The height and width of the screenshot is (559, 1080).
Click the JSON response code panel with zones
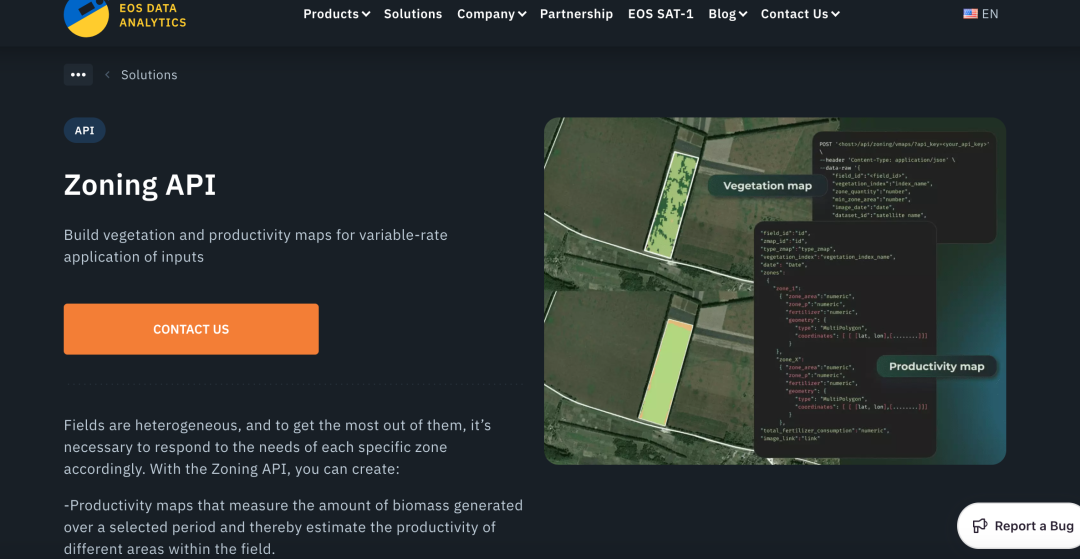click(x=845, y=339)
